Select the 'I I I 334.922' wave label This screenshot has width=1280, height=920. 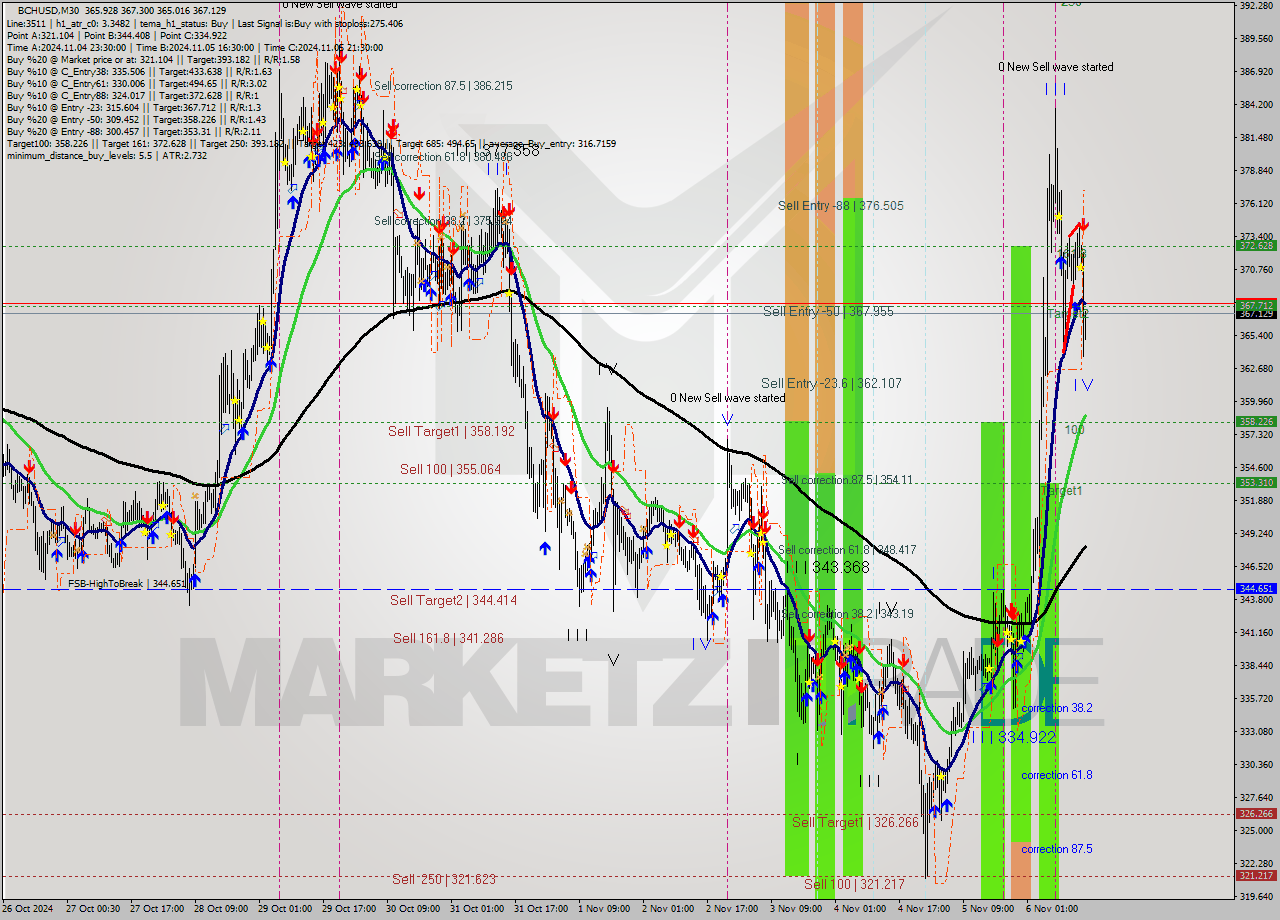(x=1012, y=737)
